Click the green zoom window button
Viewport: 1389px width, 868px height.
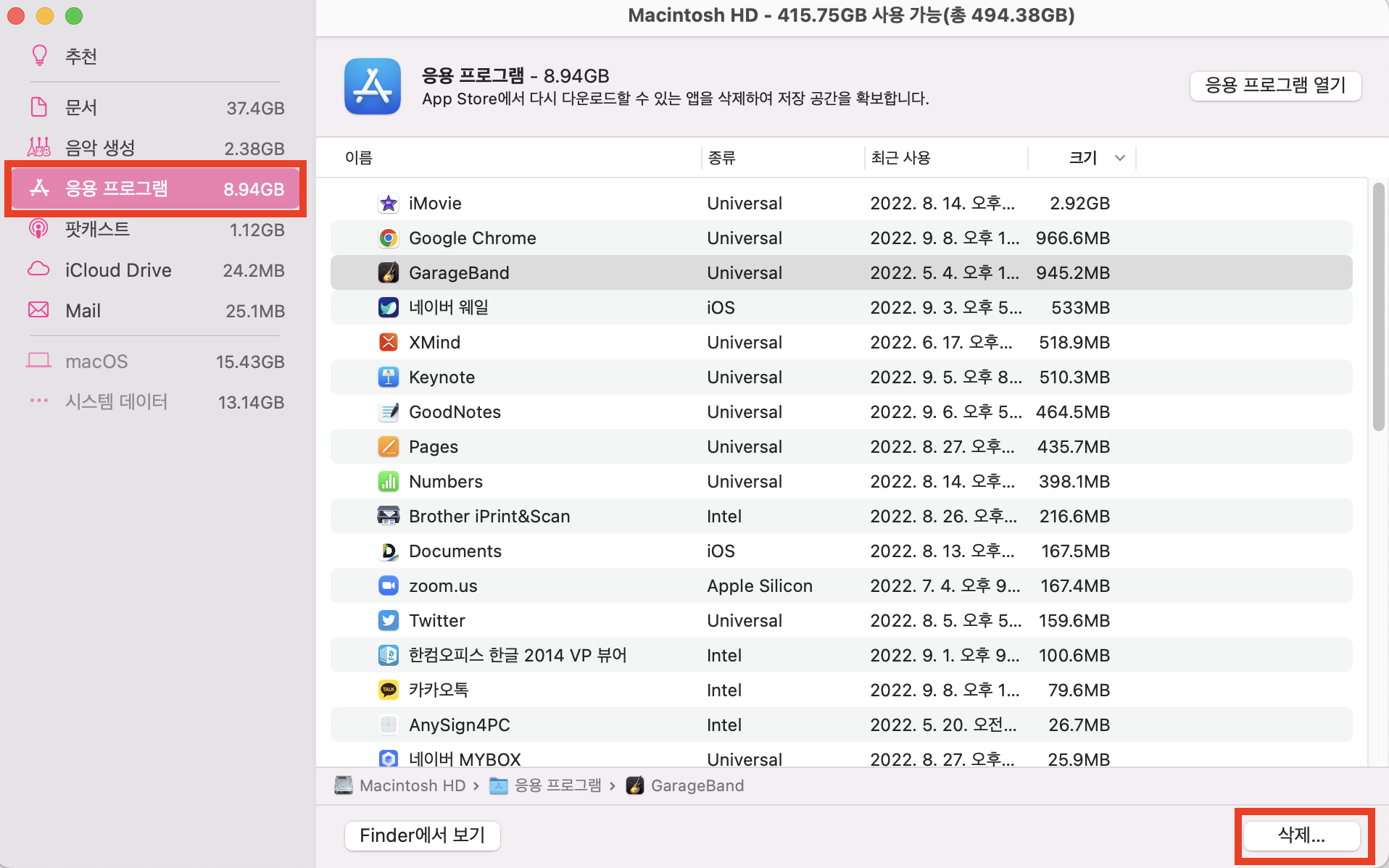(x=74, y=16)
